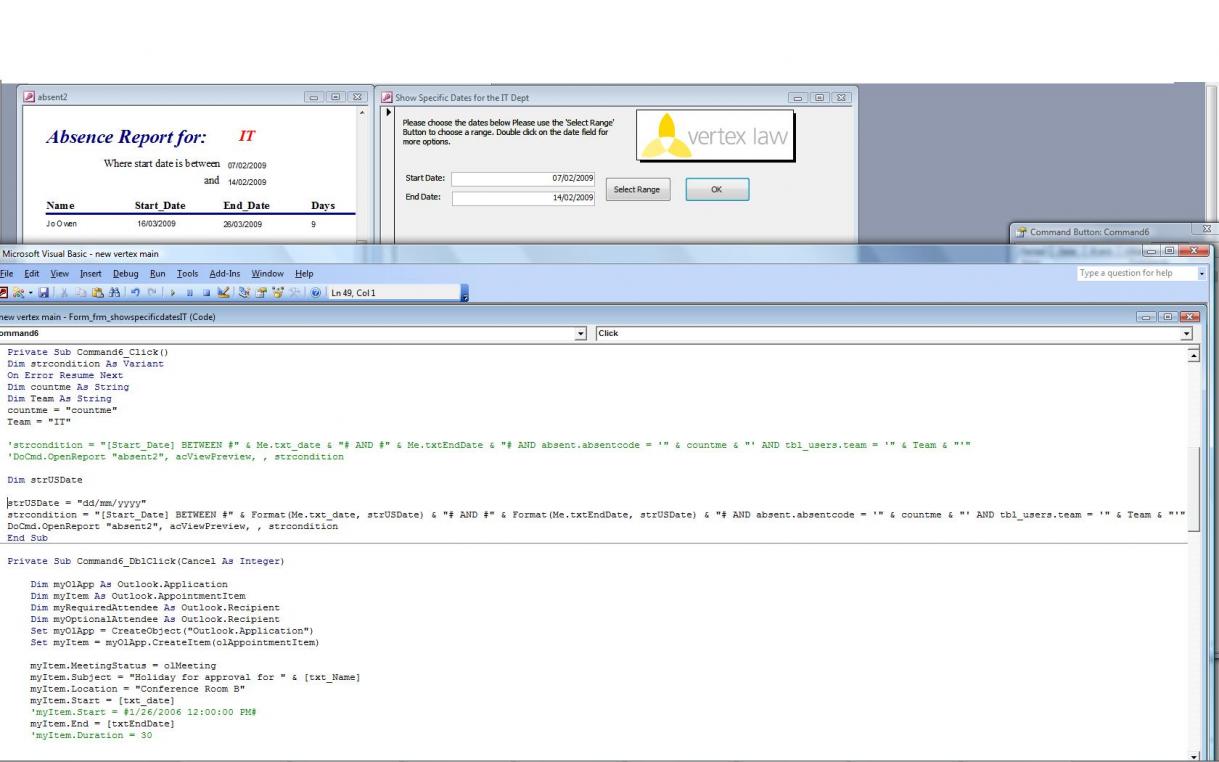Expand the Command6 object dropdown
The width and height of the screenshot is (1219, 762).
(x=582, y=333)
